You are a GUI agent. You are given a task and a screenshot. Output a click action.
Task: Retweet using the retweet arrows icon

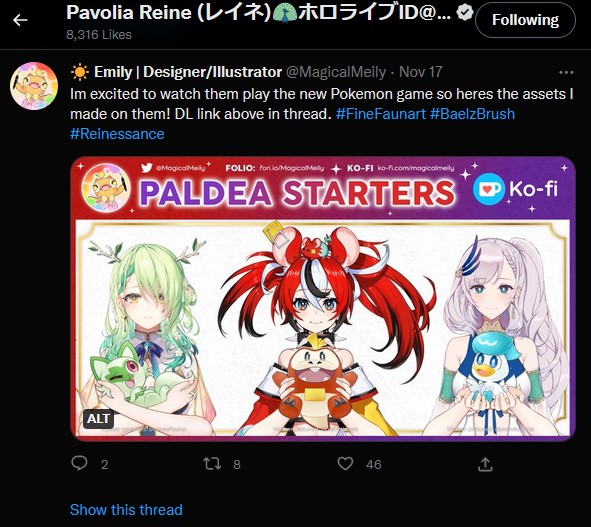tap(212, 464)
